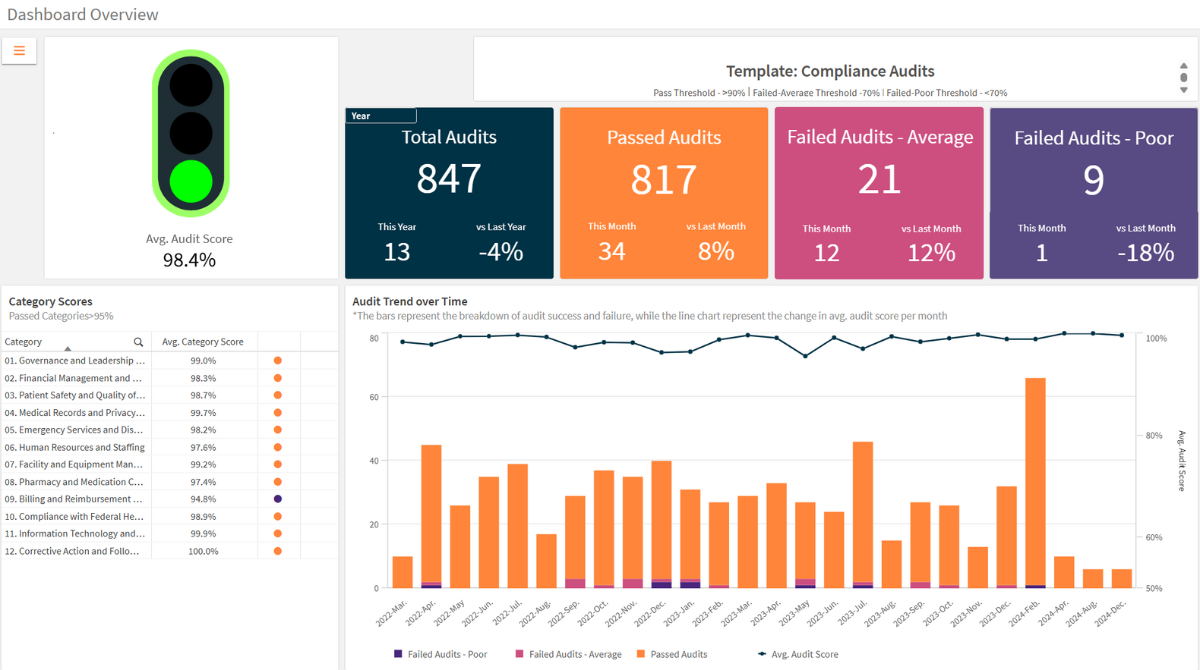Open the hamburger menu
Viewport: 1200px width, 670px height.
point(19,51)
